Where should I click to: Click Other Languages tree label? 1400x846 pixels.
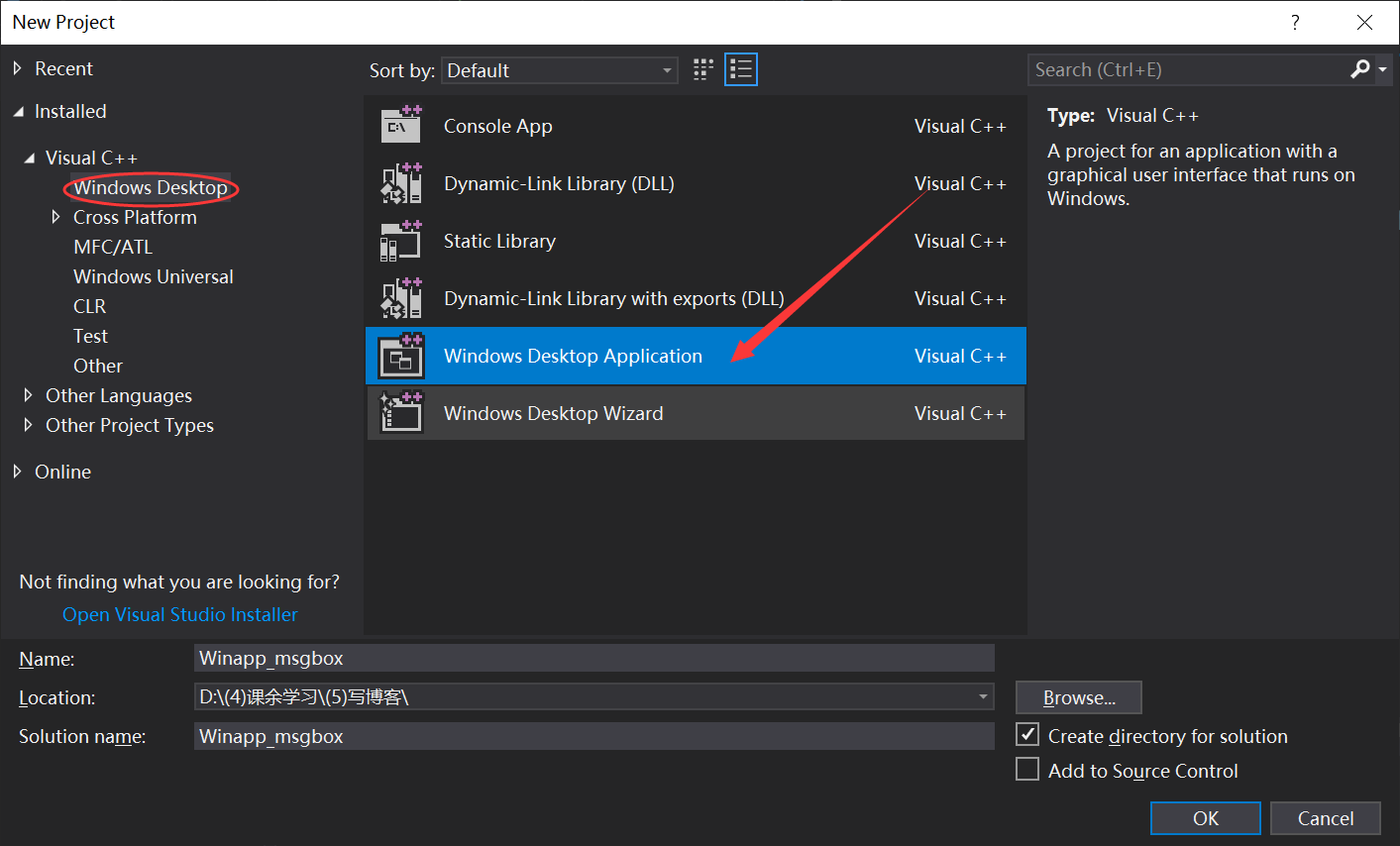119,395
